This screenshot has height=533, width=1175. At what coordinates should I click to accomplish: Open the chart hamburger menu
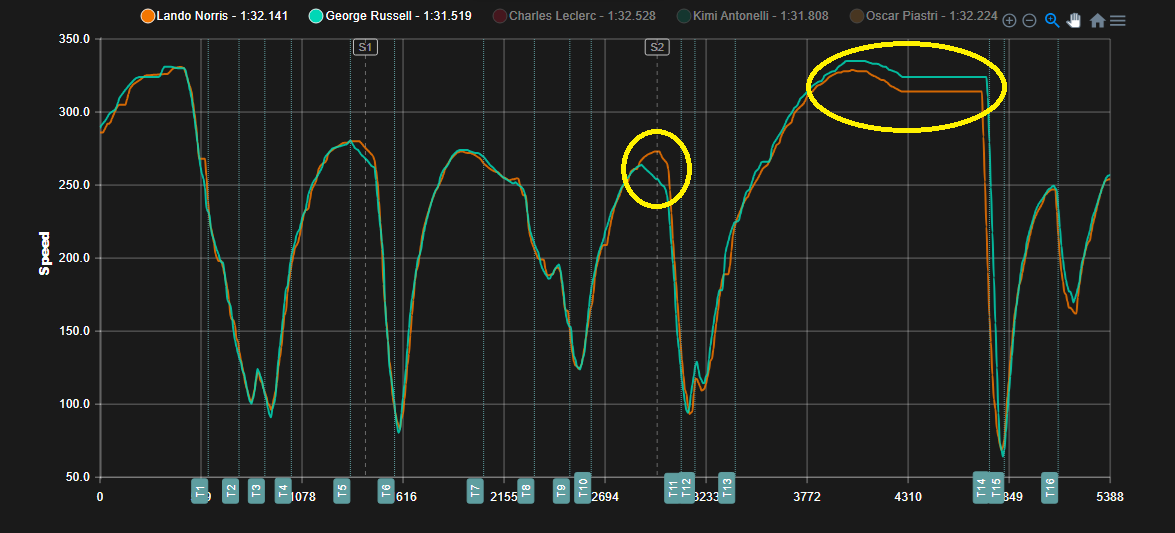1118,21
